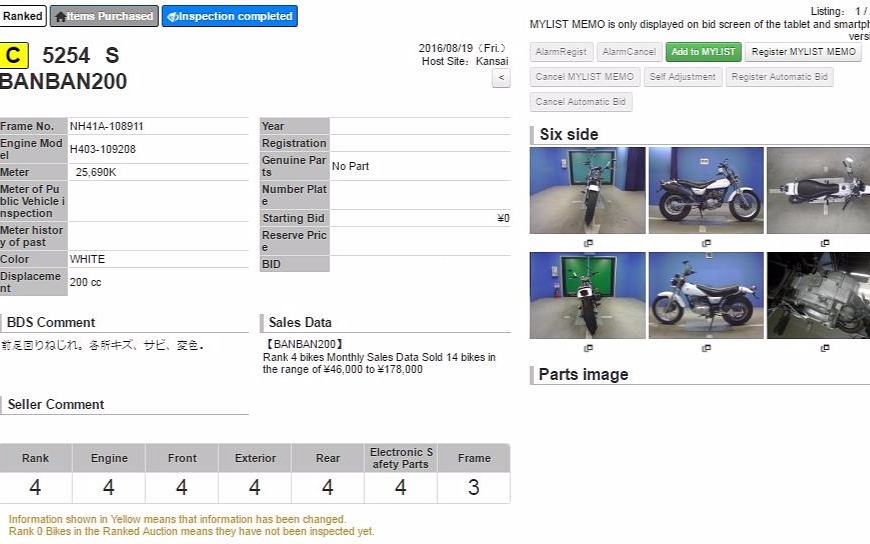This screenshot has width=870, height=544.
Task: Click the Rear column header in ratings
Action: coord(328,458)
